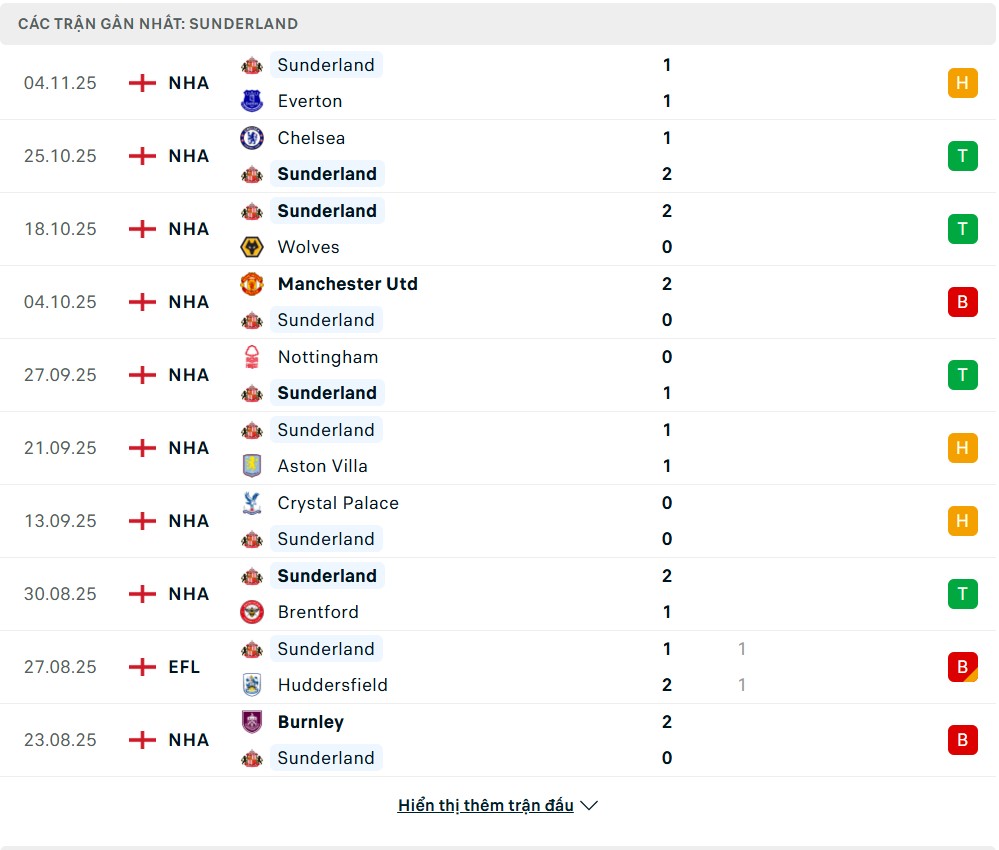
Task: Click the green T badge for Chelsea match
Action: pyautogui.click(x=962, y=156)
